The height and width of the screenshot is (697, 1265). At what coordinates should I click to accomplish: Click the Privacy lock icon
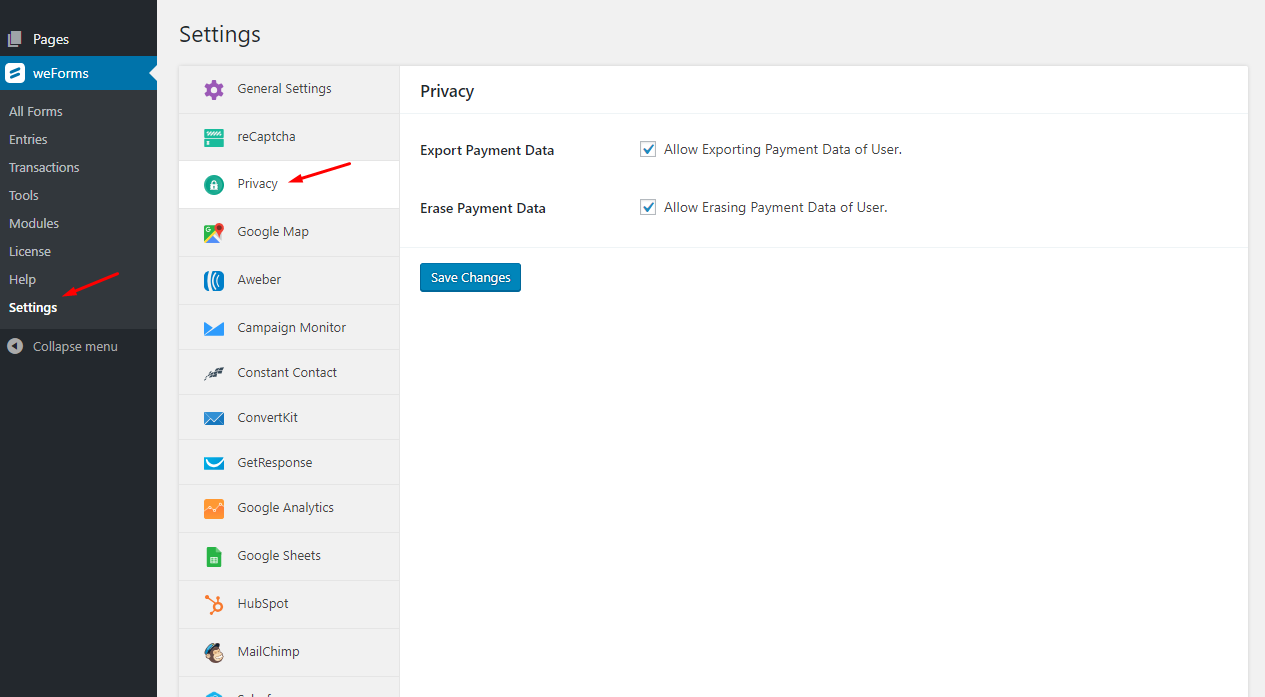214,184
